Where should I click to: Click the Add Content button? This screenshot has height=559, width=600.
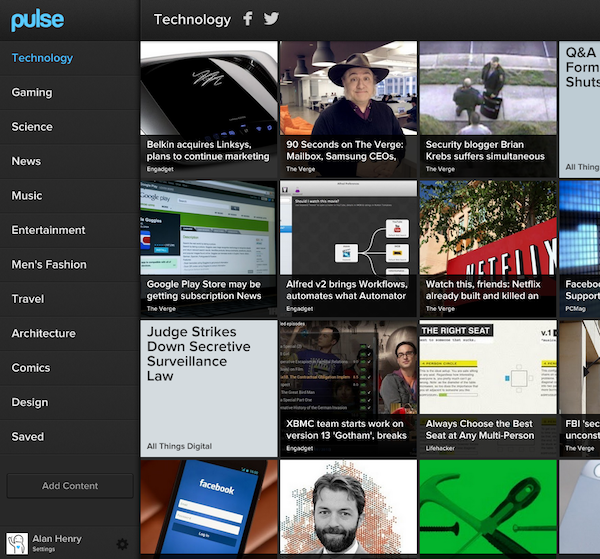(x=70, y=486)
